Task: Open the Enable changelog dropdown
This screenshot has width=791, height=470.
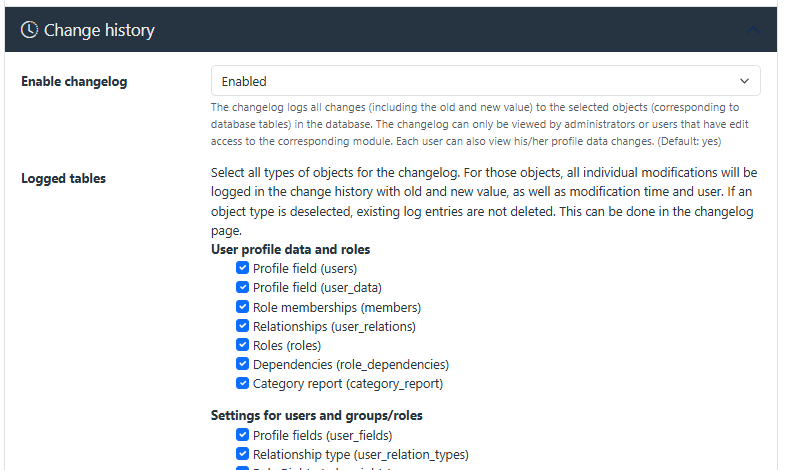Action: pyautogui.click(x=485, y=81)
